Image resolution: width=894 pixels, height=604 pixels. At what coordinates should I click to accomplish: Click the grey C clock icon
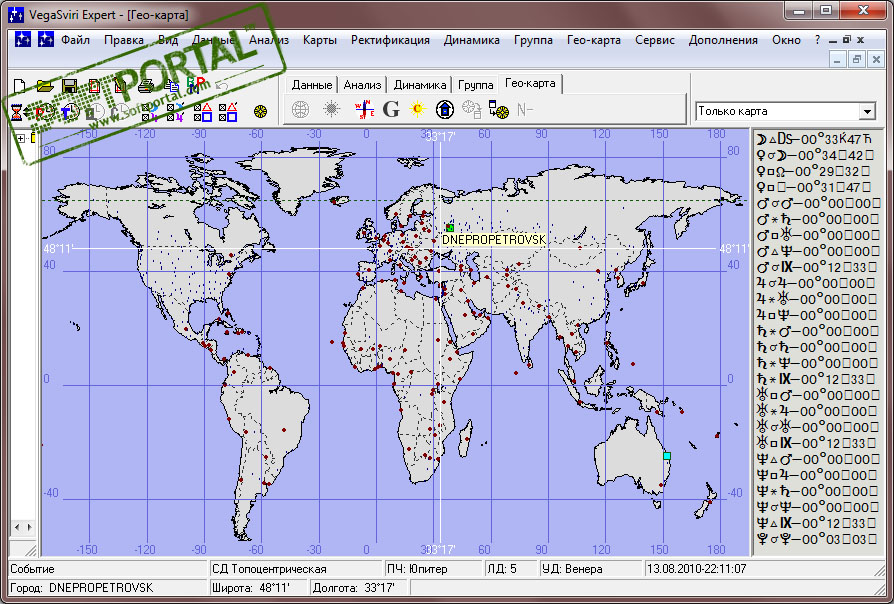120,112
